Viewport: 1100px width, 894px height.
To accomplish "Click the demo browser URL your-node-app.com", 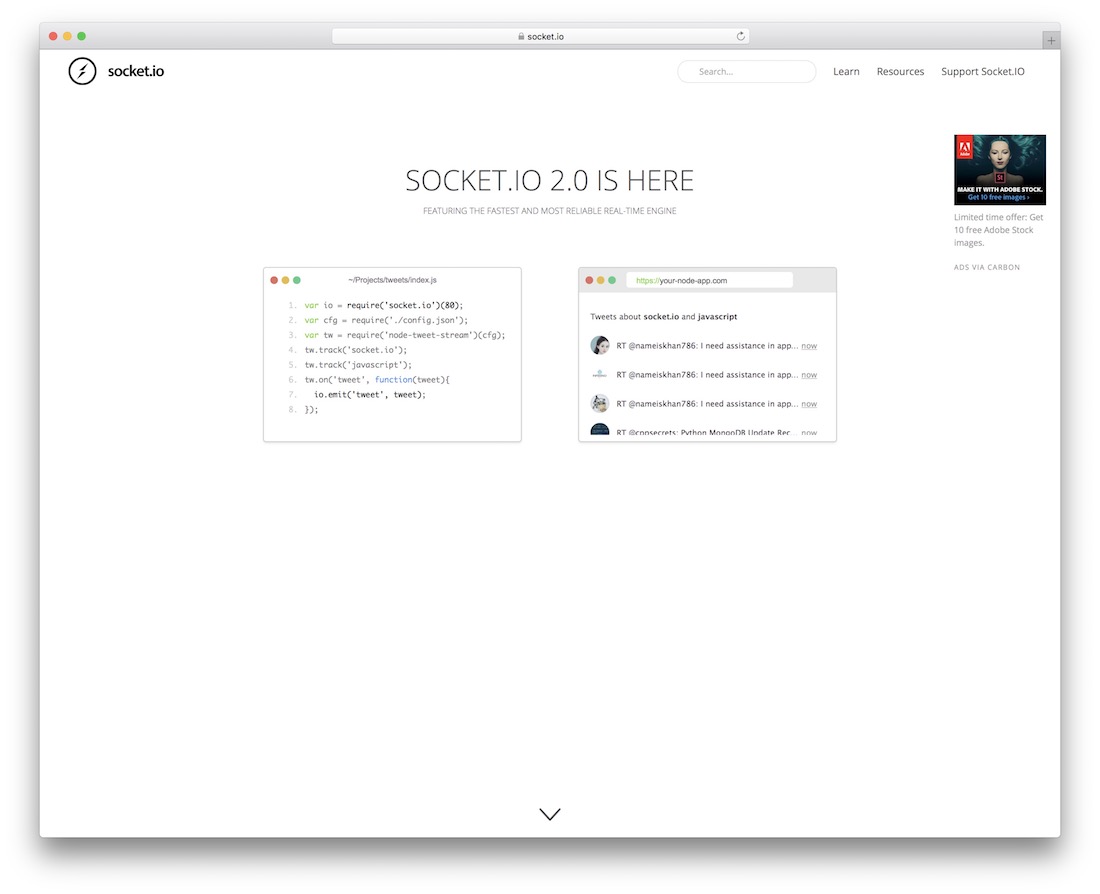I will pos(709,281).
